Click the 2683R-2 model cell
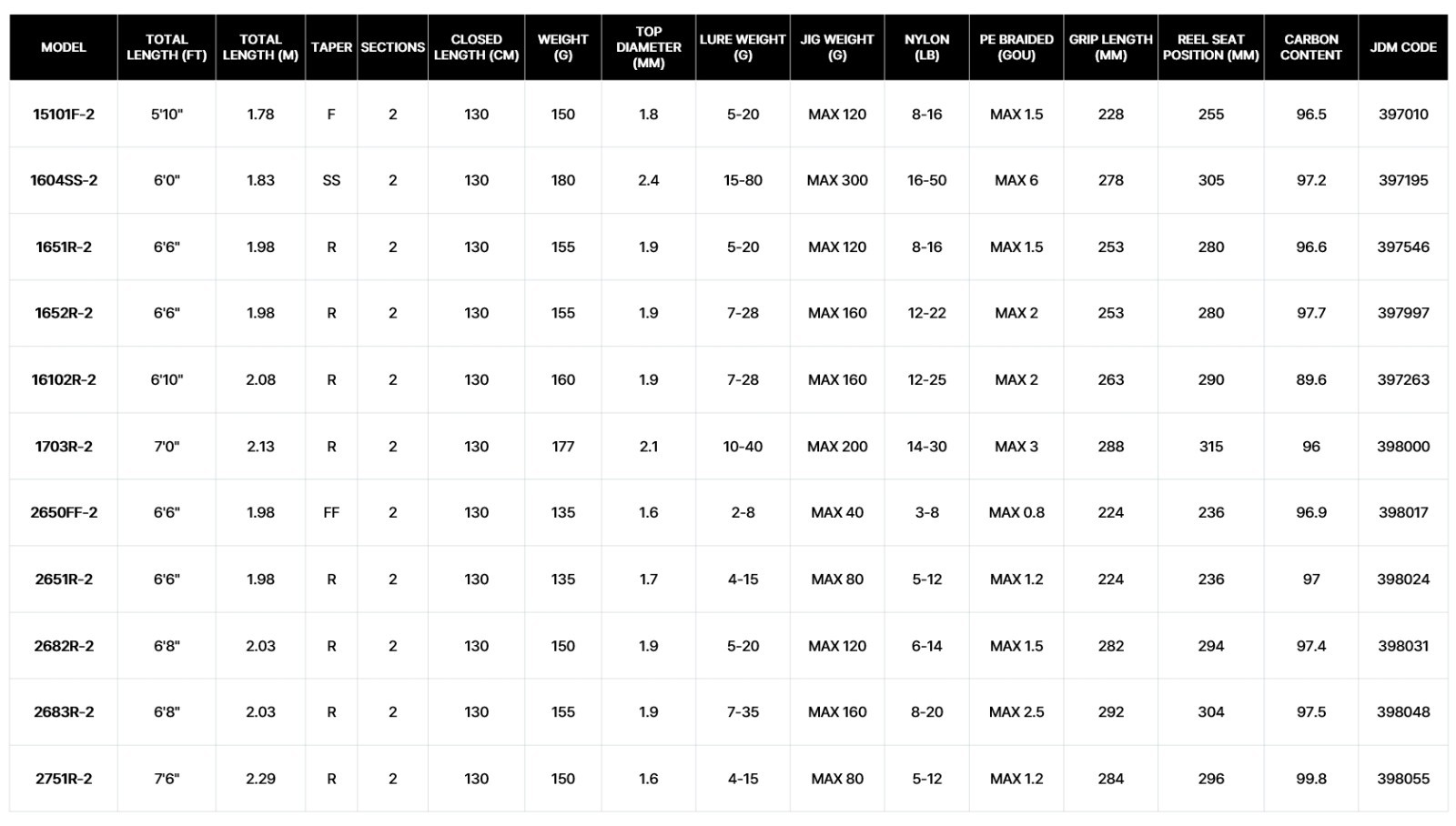The image size is (1456, 826). pos(64,712)
